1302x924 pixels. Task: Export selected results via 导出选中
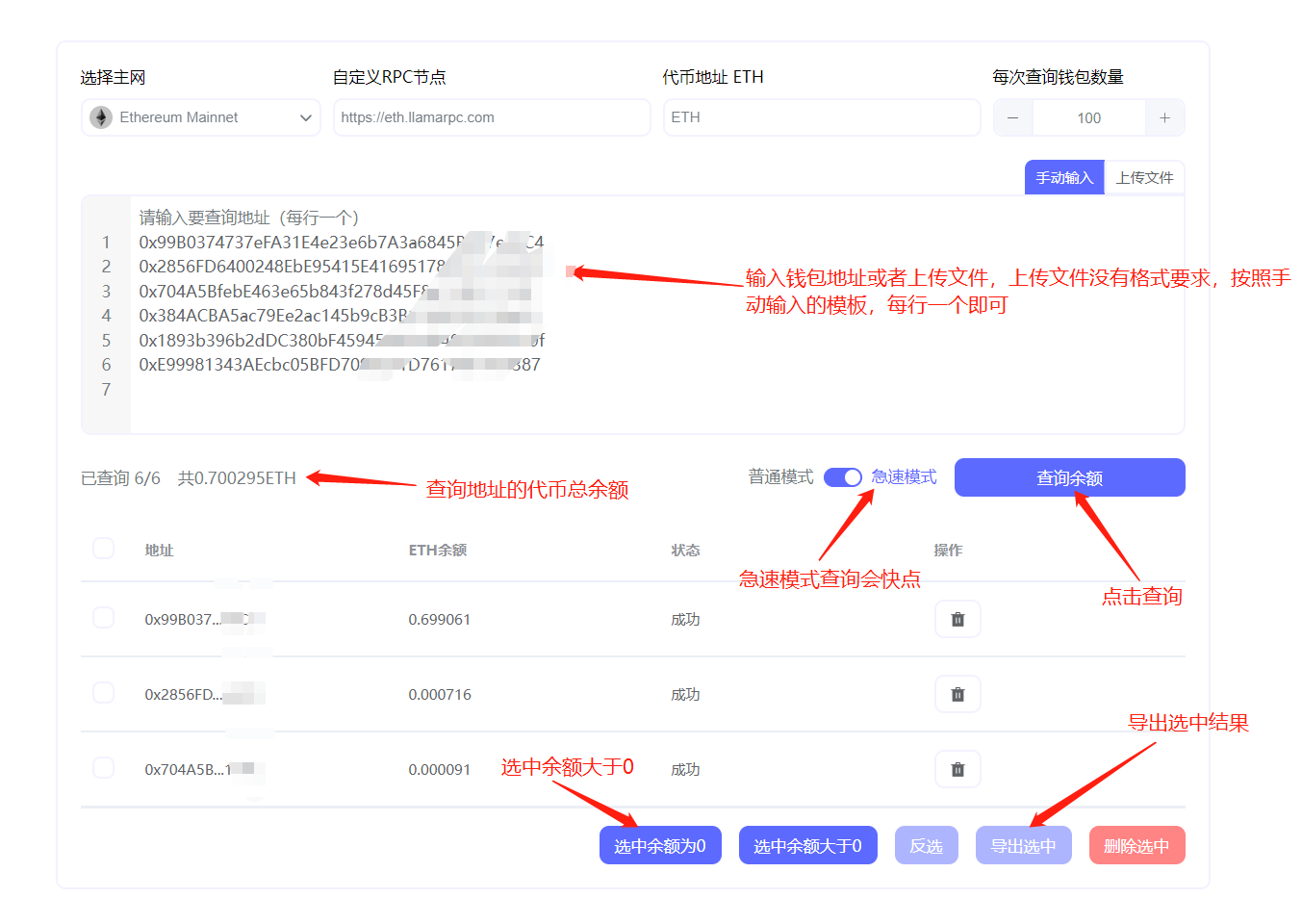pos(1023,844)
